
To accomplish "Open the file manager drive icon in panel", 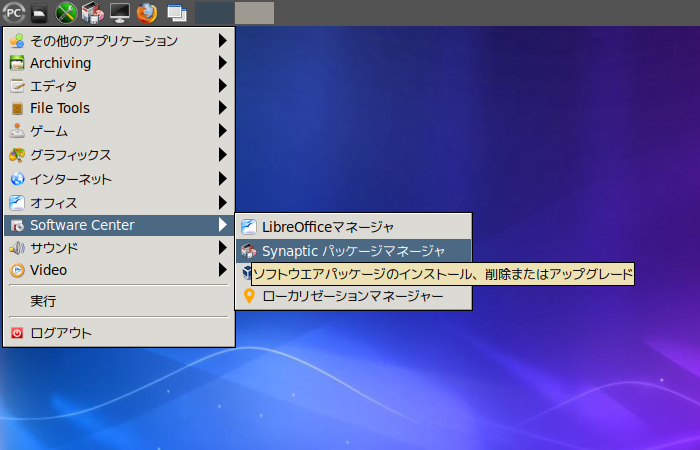I will [39, 13].
